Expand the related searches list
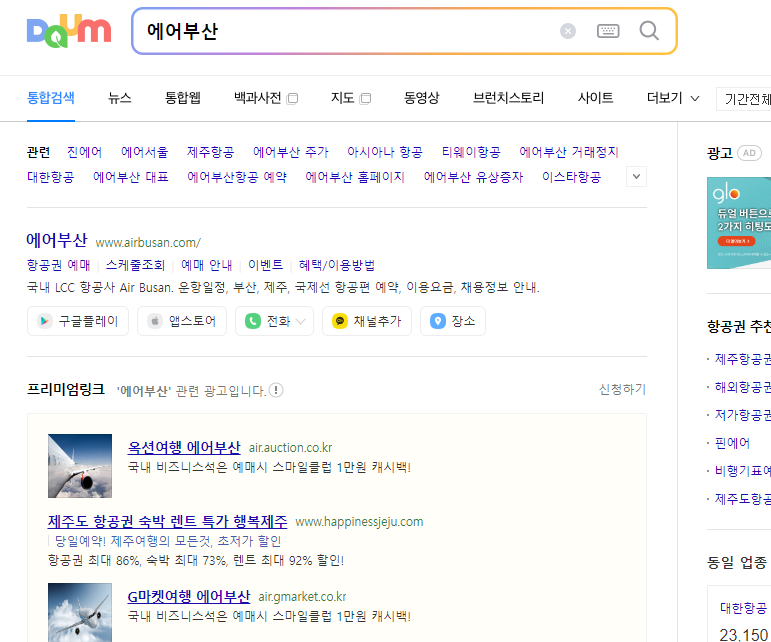The width and height of the screenshot is (771, 642). click(636, 176)
